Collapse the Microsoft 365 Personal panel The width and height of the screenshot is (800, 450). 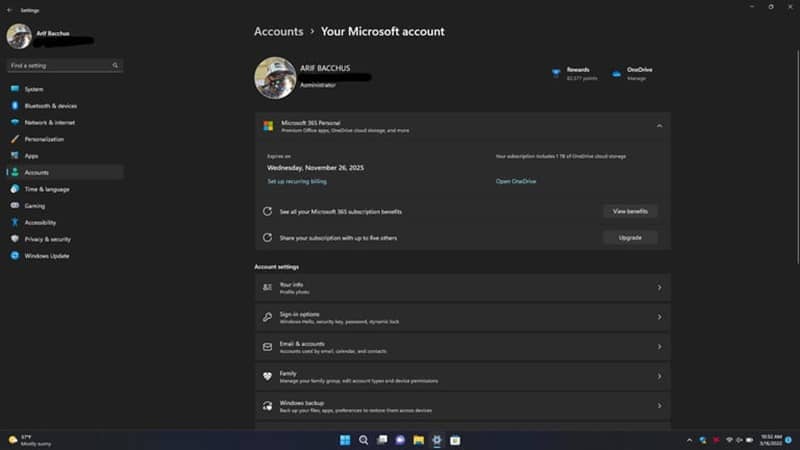coord(659,126)
